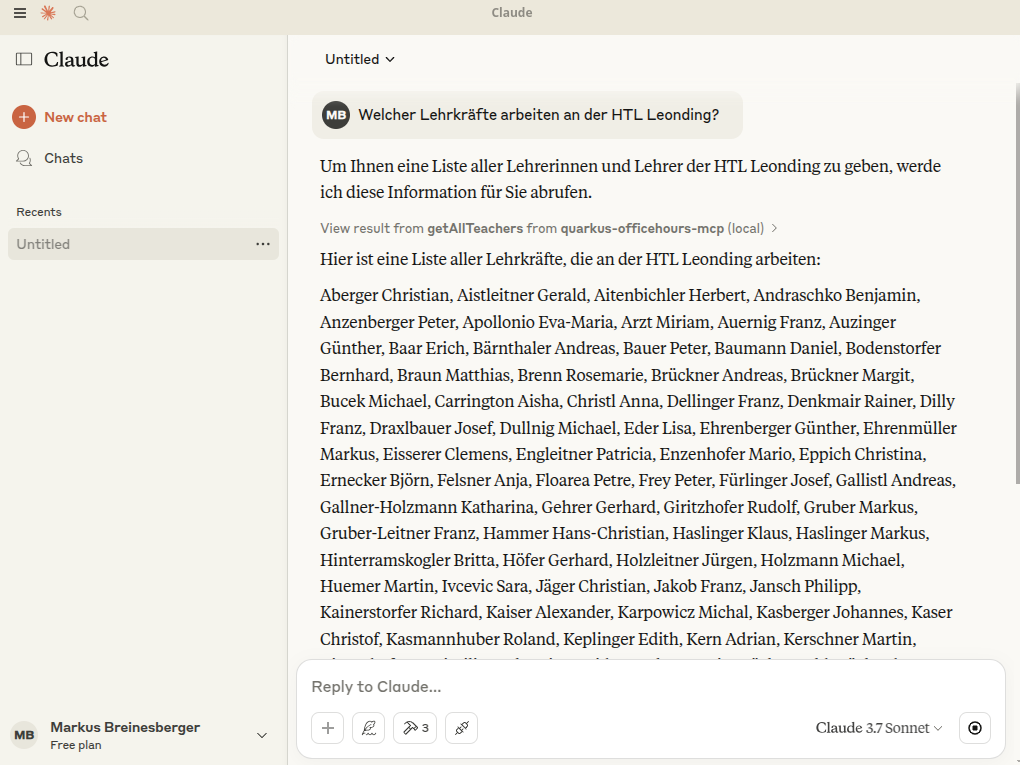
Task: Expand the Untitled conversation title dropdown
Action: click(x=360, y=59)
